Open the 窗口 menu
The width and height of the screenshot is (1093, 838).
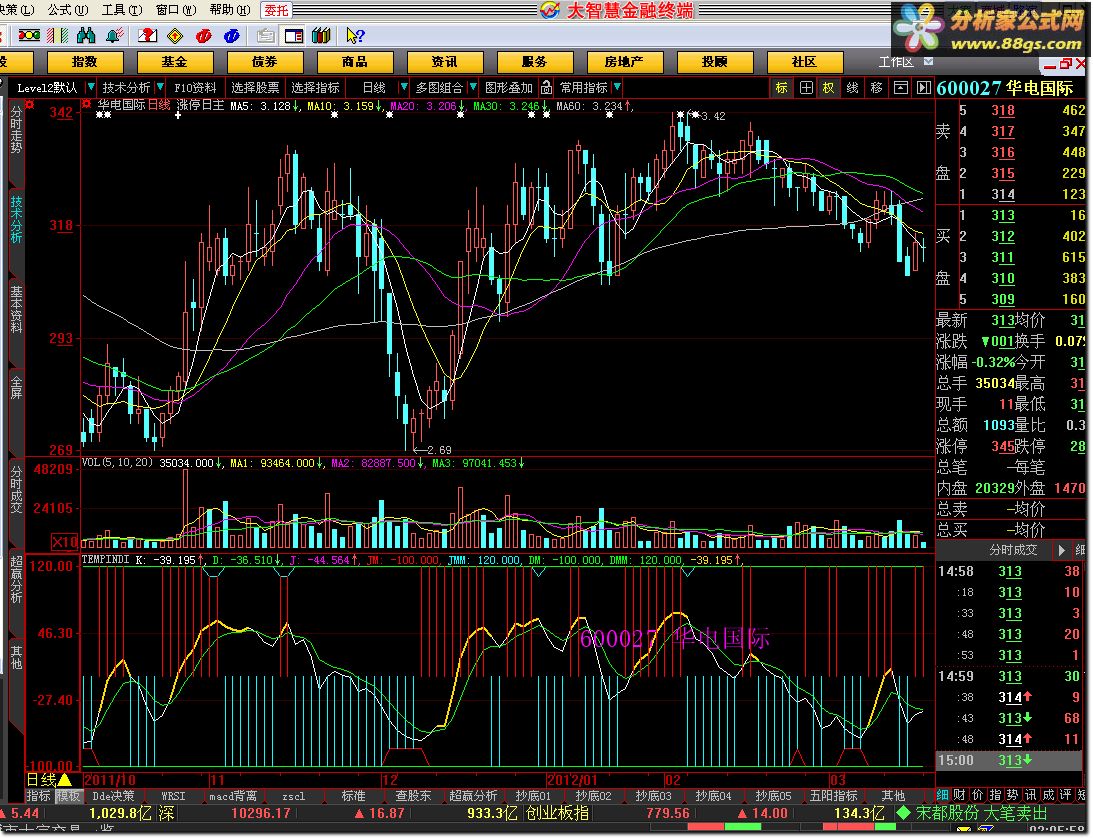click(x=176, y=10)
